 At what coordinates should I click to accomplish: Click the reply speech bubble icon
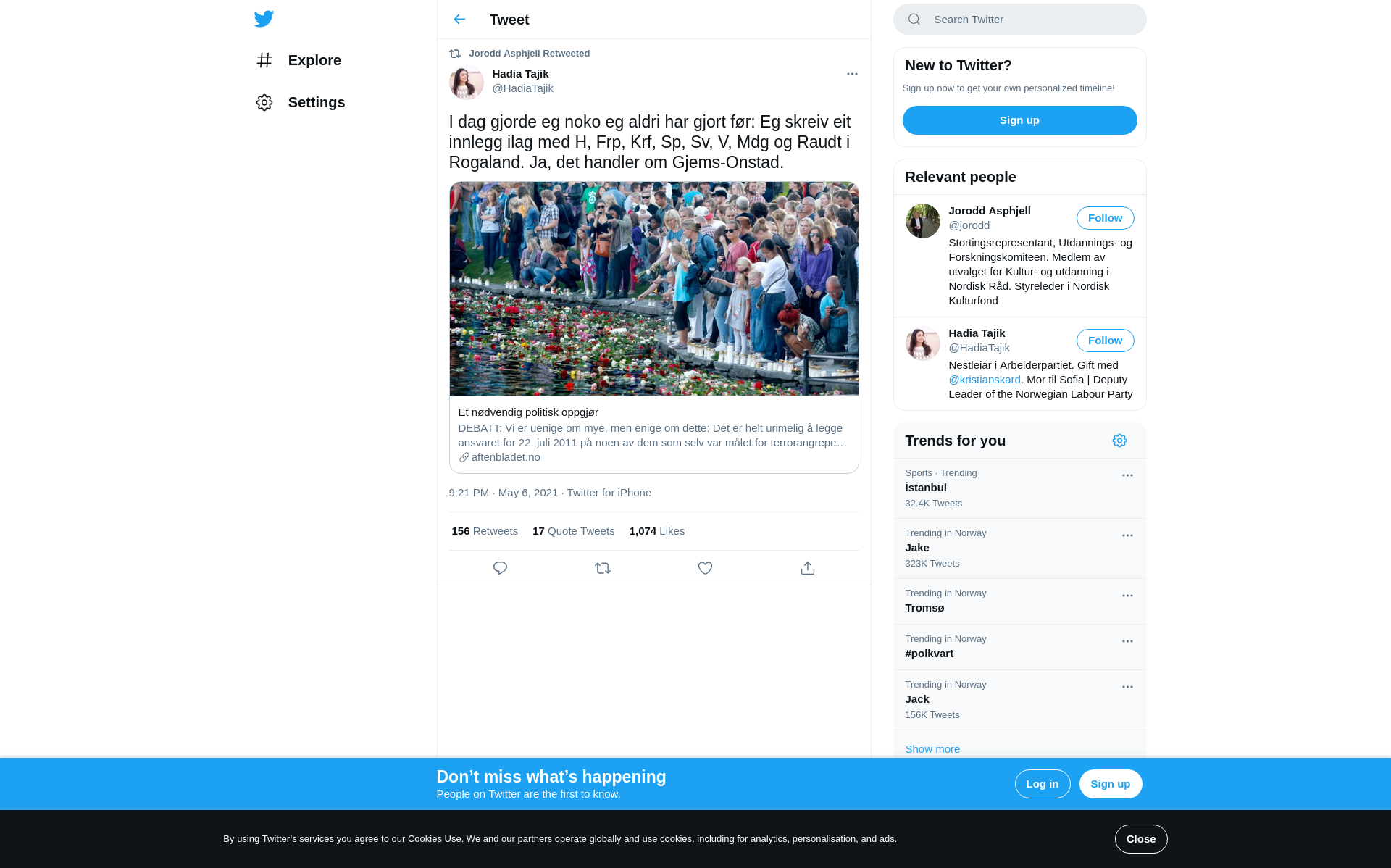click(500, 568)
